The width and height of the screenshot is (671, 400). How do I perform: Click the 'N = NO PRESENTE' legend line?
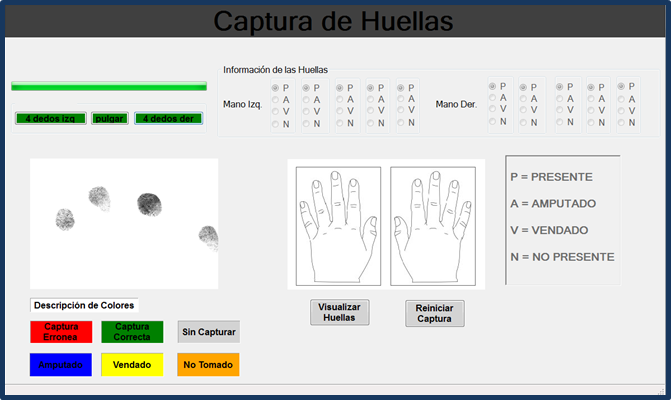(562, 257)
